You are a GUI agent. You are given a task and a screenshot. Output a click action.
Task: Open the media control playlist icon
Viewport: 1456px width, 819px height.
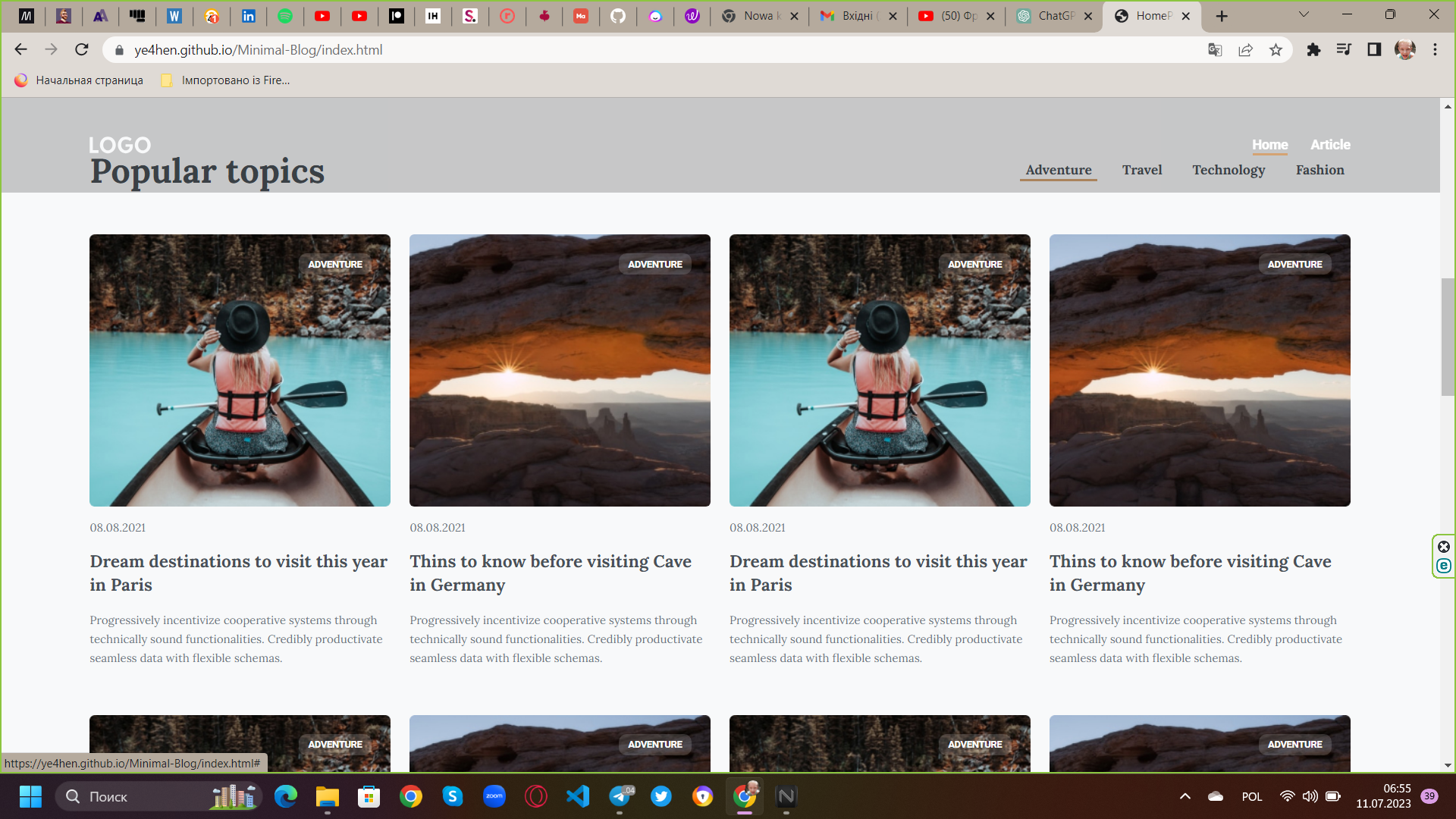coord(1344,50)
